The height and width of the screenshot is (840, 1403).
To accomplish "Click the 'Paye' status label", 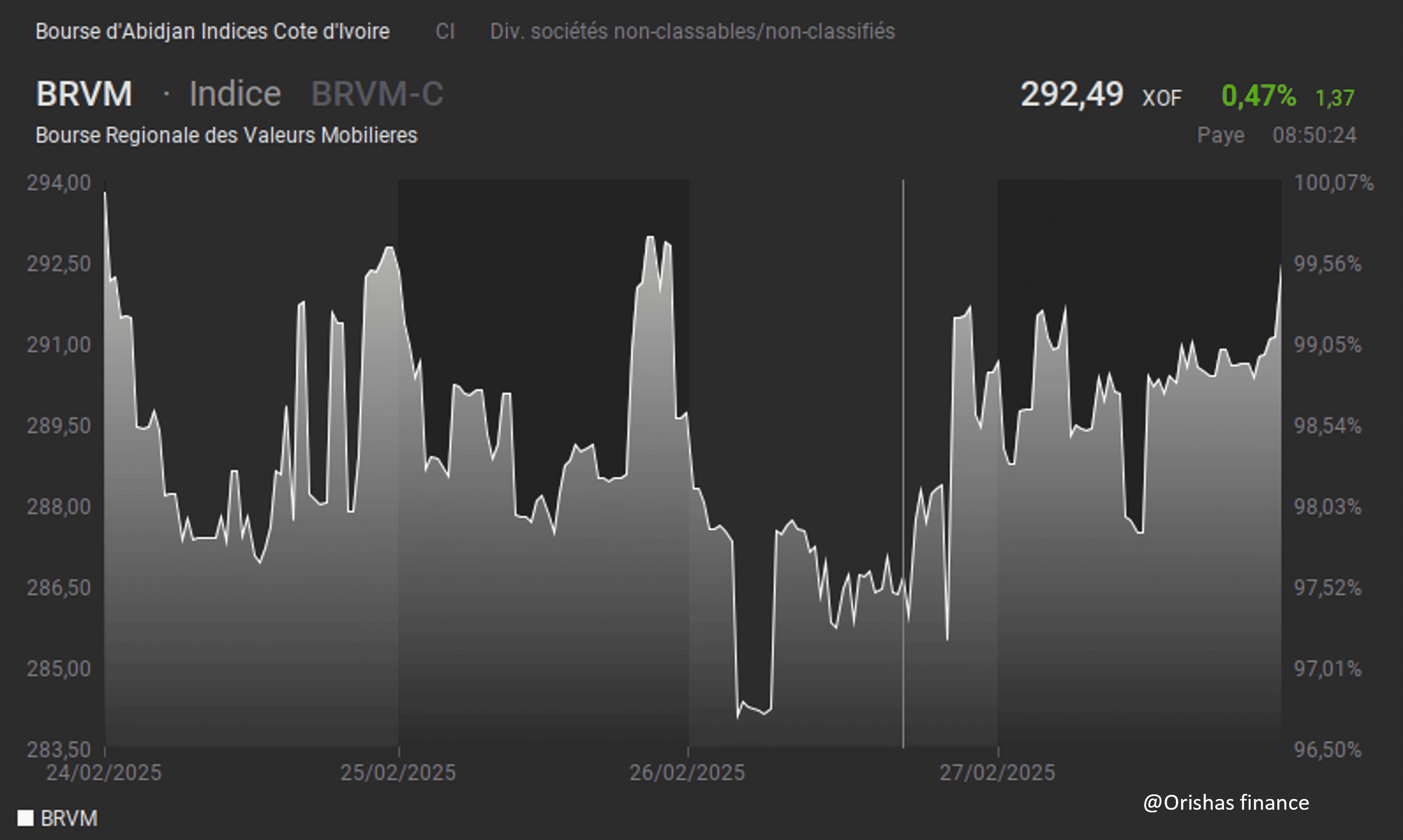I will pyautogui.click(x=1220, y=135).
